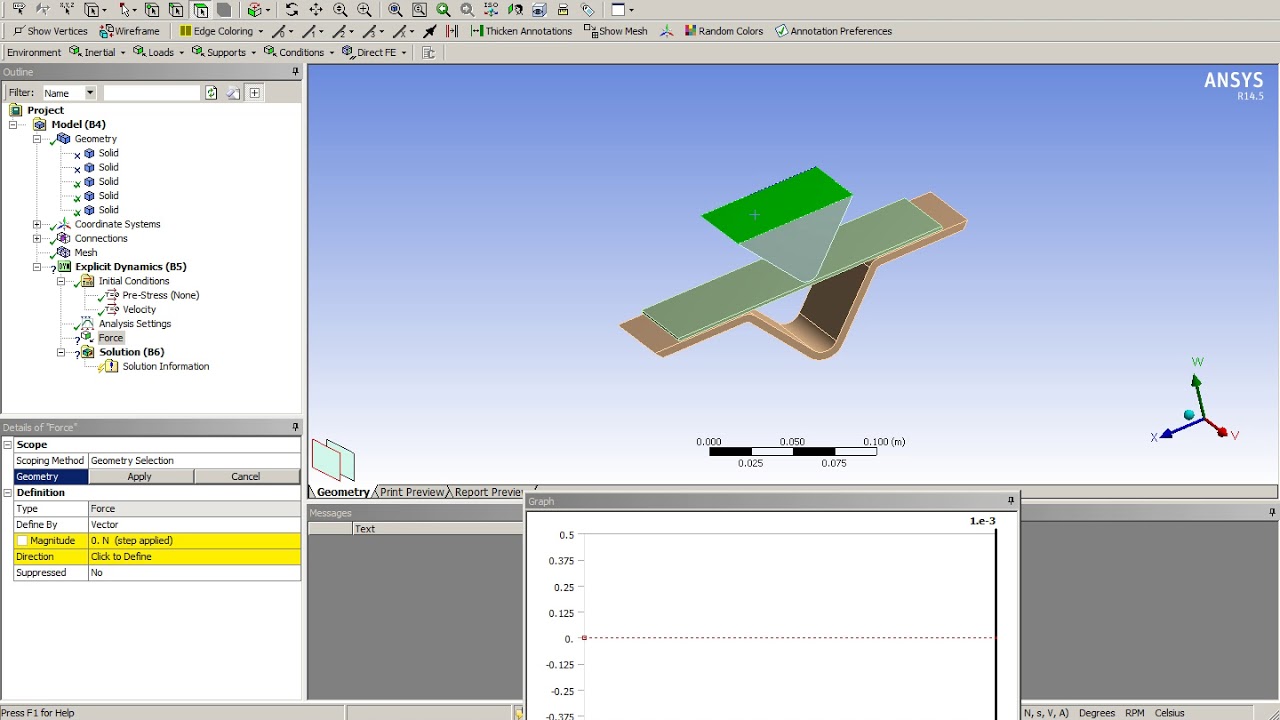Screen dimensions: 1280x720
Task: Open the Supports menu
Action: point(225,52)
